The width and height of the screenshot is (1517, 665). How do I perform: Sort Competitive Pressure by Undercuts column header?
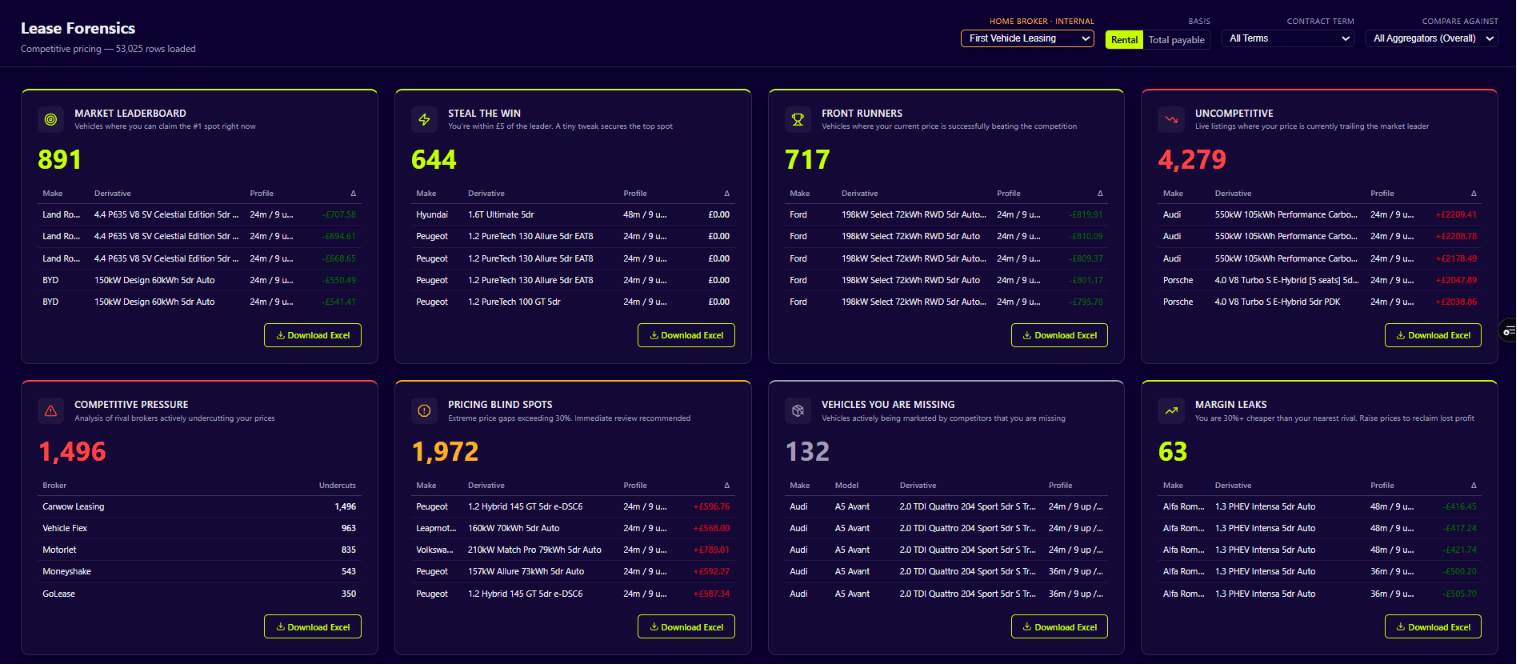(x=337, y=485)
